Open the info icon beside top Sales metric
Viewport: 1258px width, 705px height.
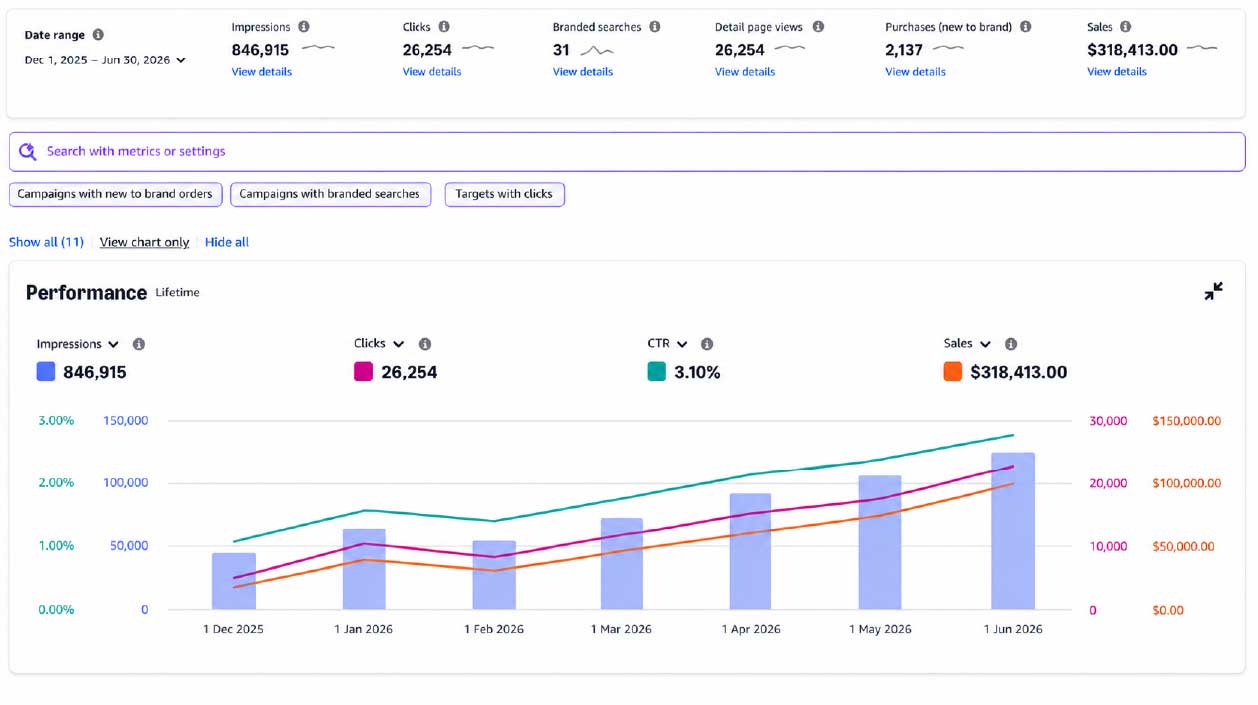tap(1126, 27)
